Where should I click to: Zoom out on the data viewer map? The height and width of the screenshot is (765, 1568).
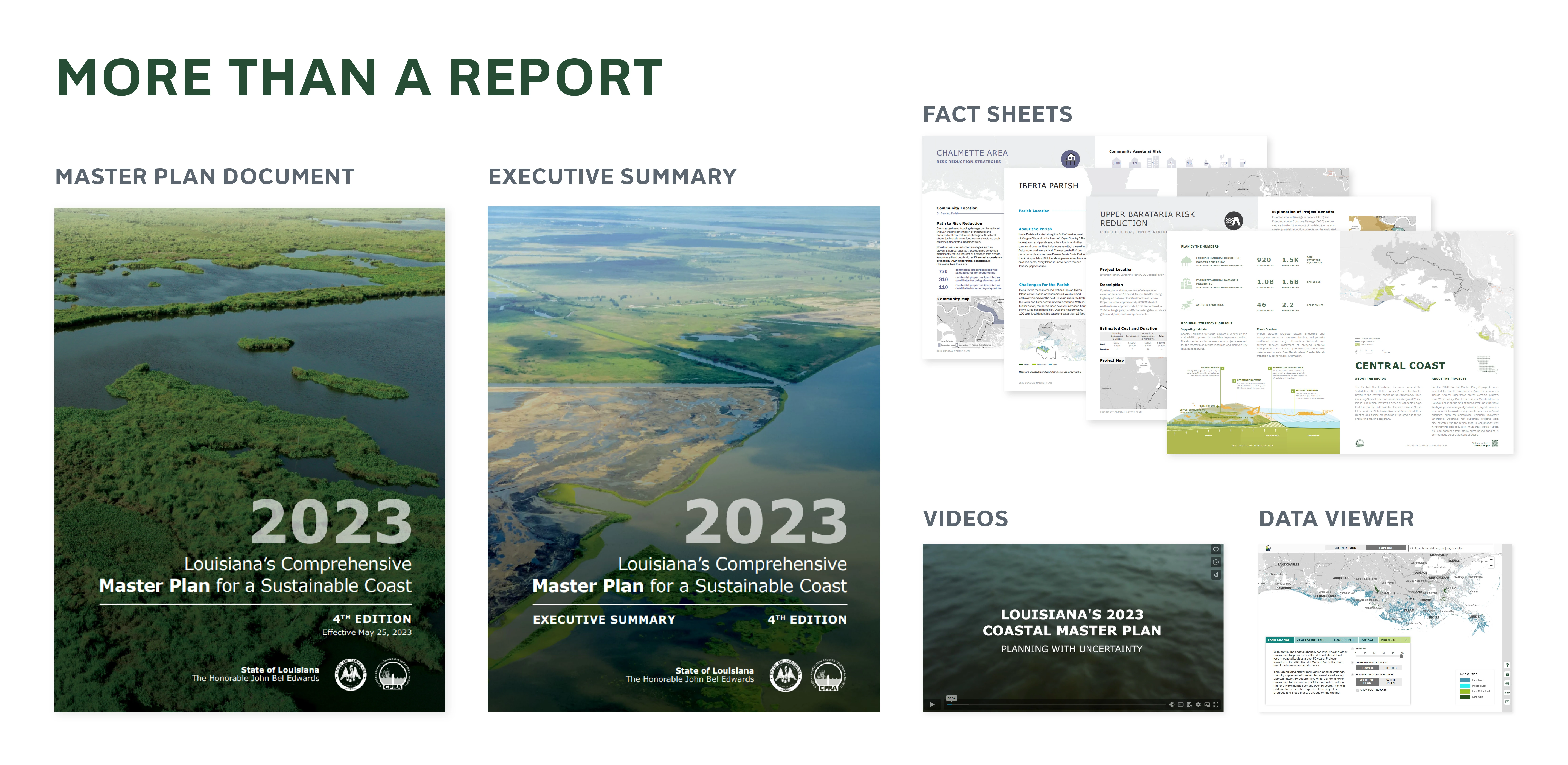[1491, 565]
